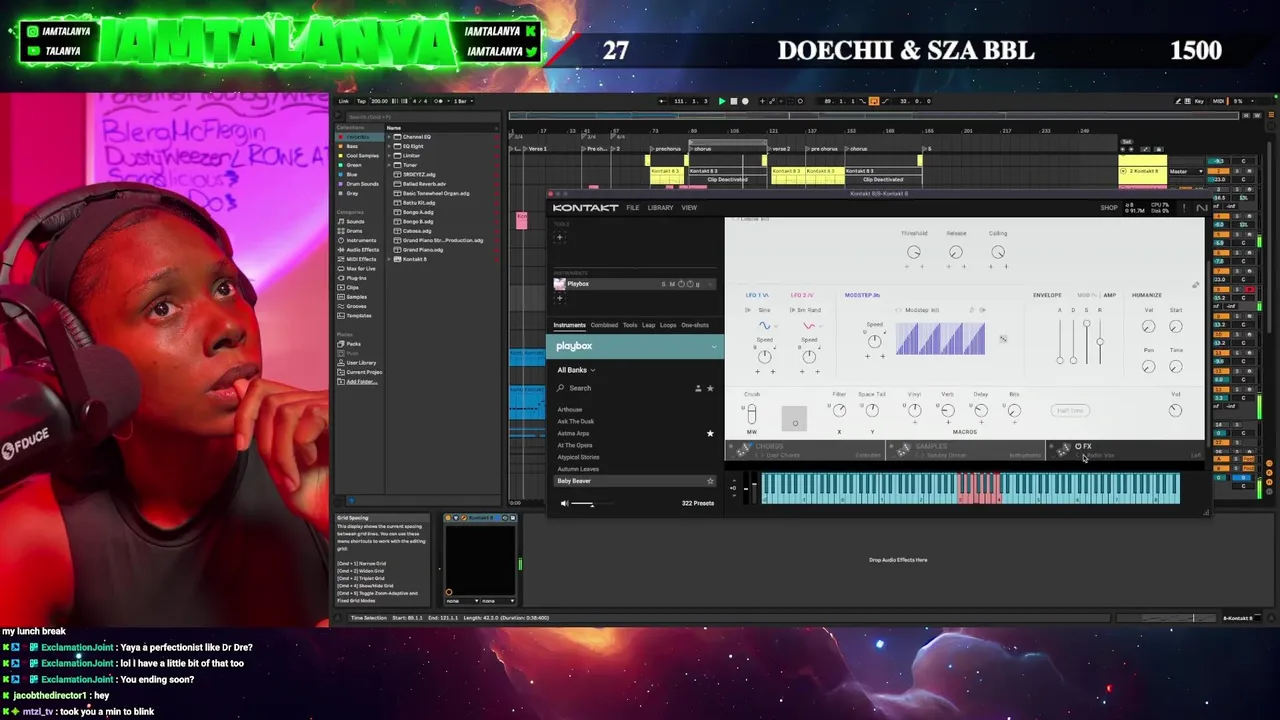Open the Clips category
Image resolution: width=1280 pixels, height=720 pixels.
tap(352, 287)
